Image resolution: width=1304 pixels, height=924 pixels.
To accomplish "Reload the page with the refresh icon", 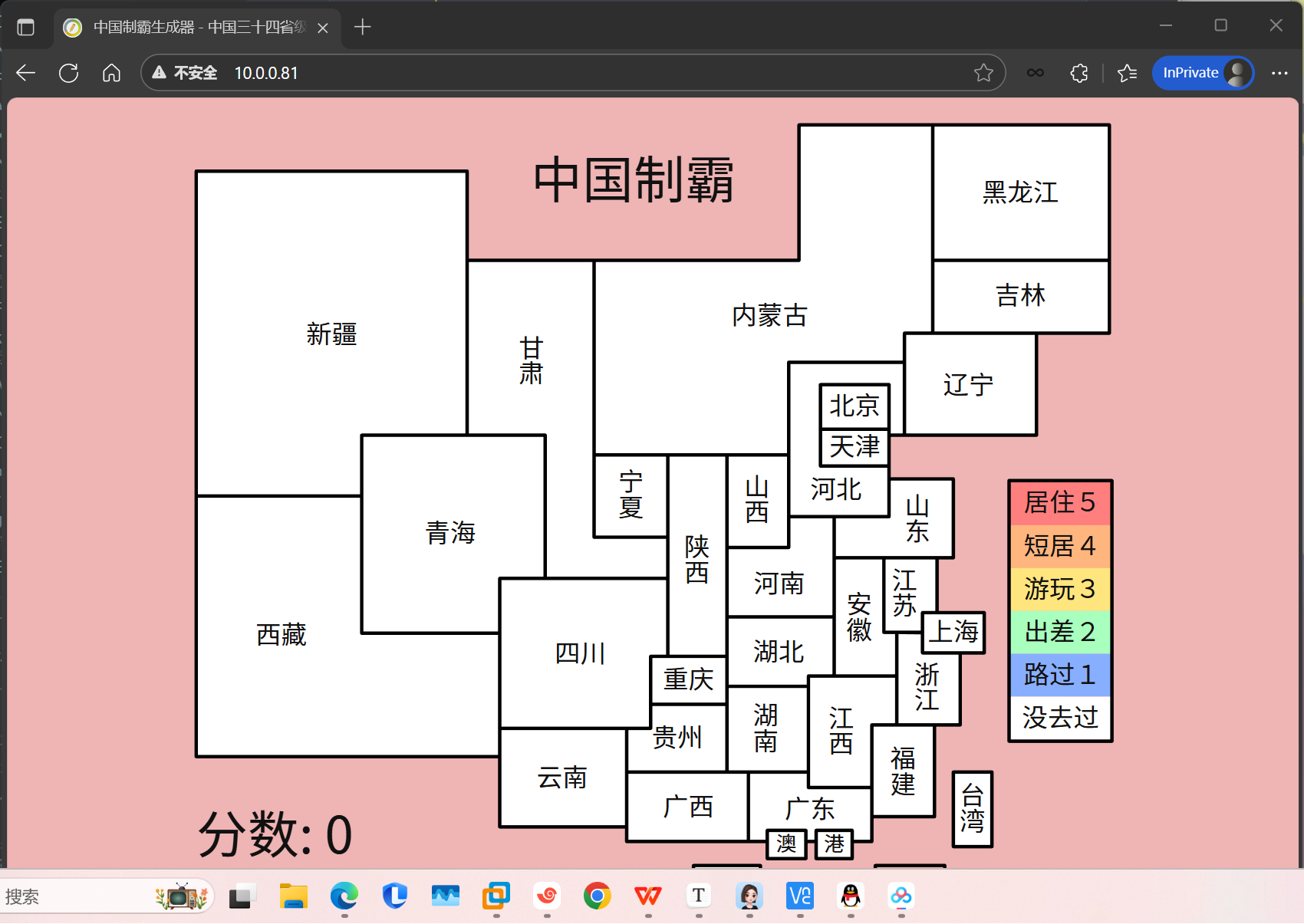I will (69, 73).
